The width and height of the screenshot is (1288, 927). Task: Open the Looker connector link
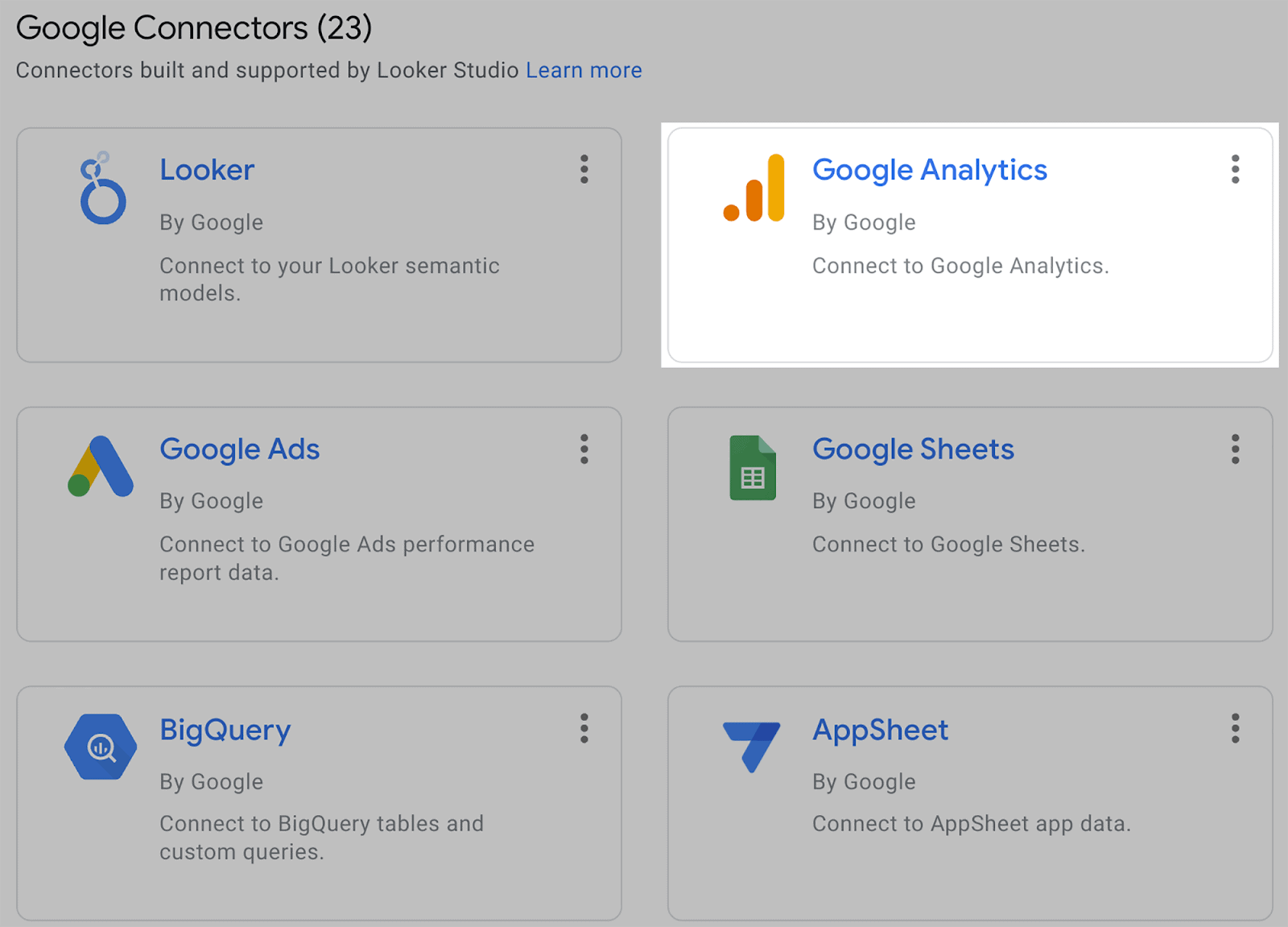click(x=207, y=170)
